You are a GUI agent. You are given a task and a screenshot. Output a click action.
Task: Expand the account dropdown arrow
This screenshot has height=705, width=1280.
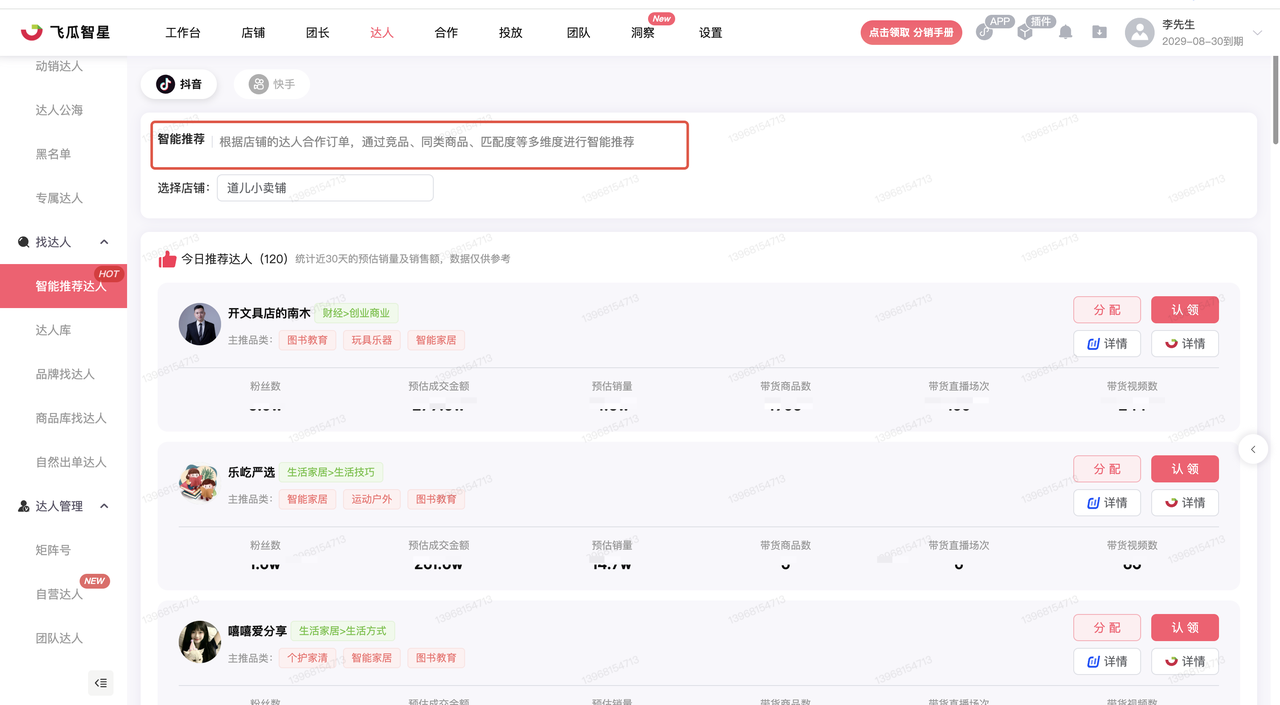tap(1258, 33)
